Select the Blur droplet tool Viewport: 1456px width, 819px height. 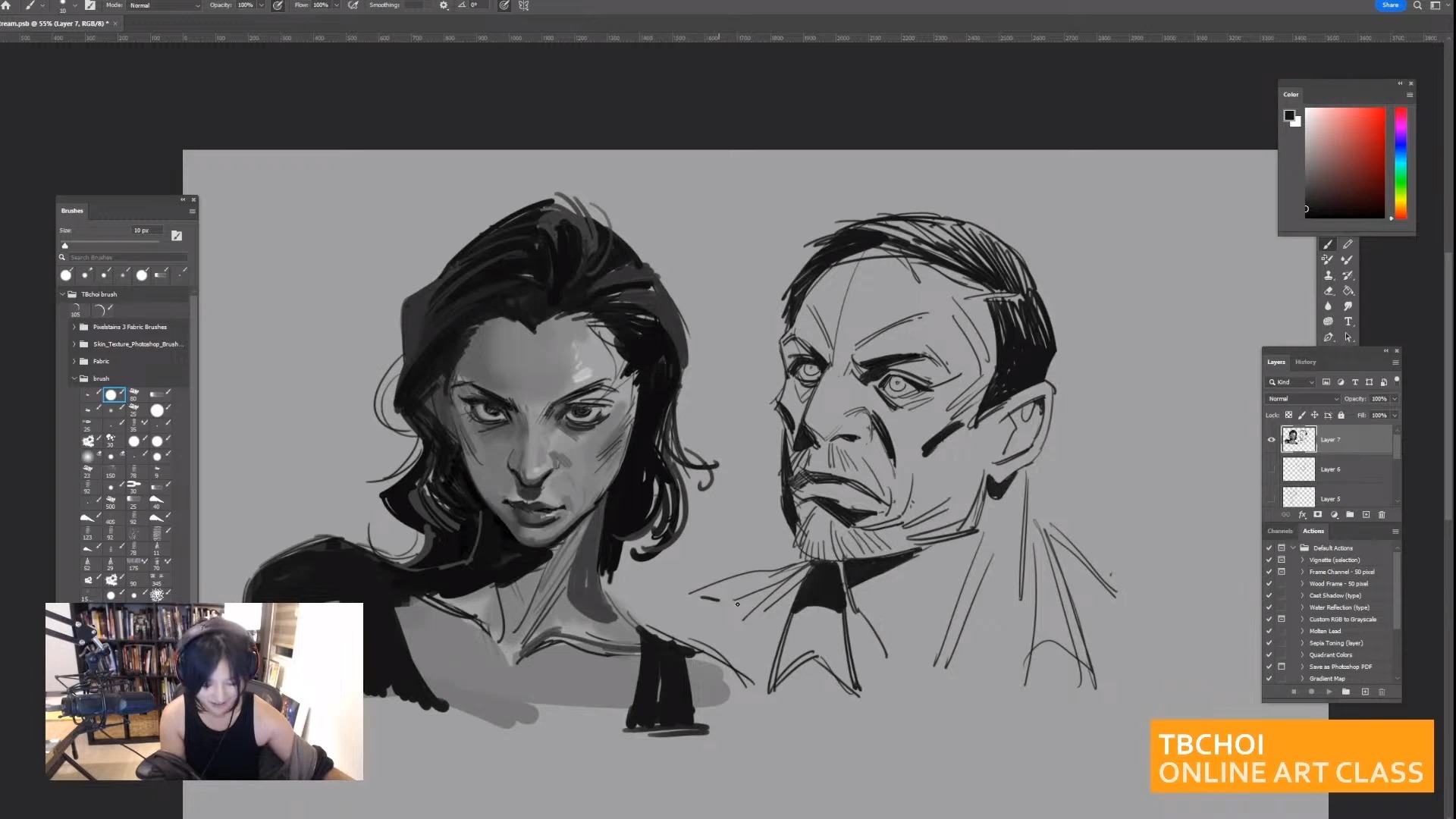[x=1328, y=306]
